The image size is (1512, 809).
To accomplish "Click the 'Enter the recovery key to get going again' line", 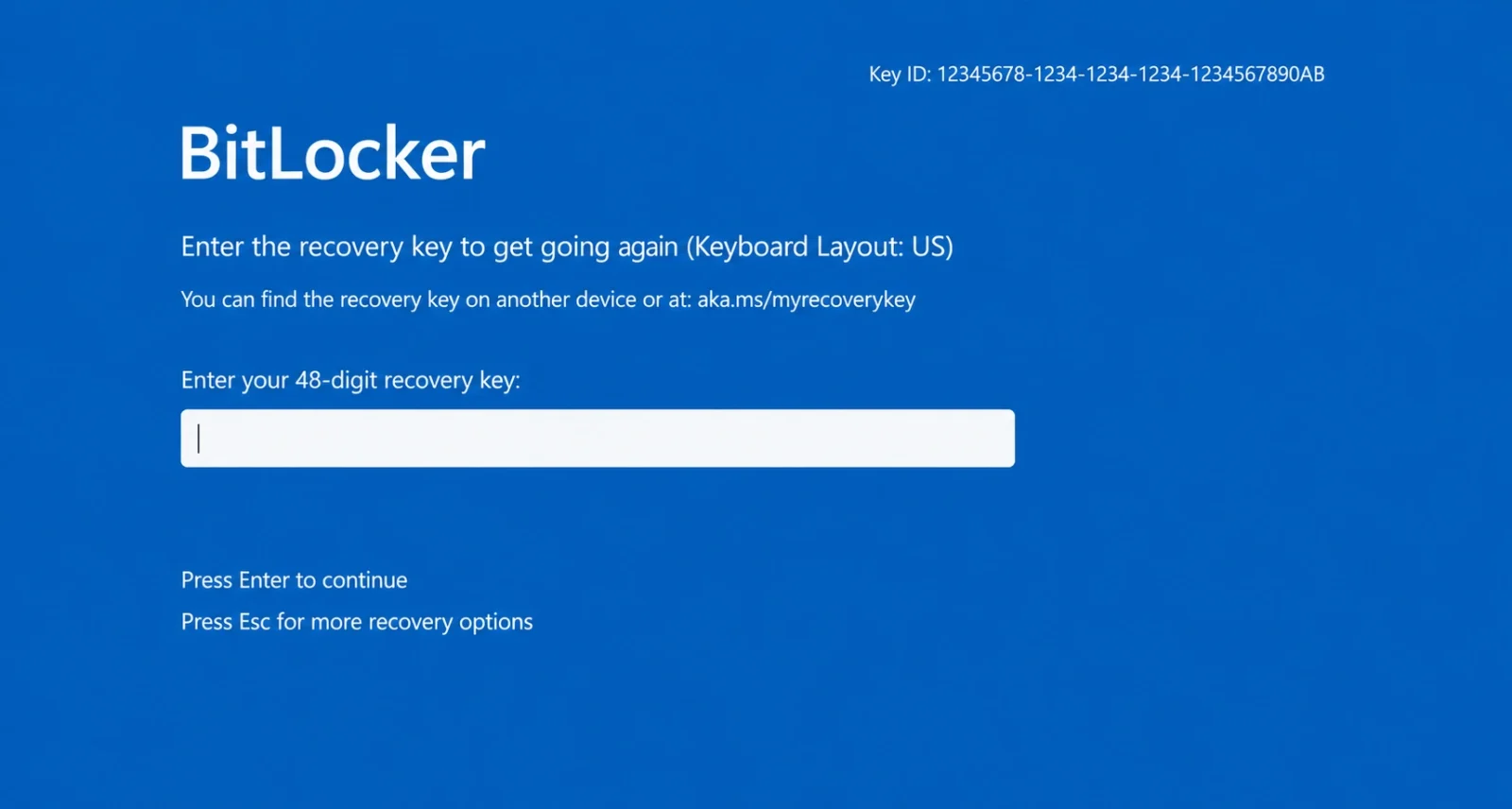I will point(567,247).
